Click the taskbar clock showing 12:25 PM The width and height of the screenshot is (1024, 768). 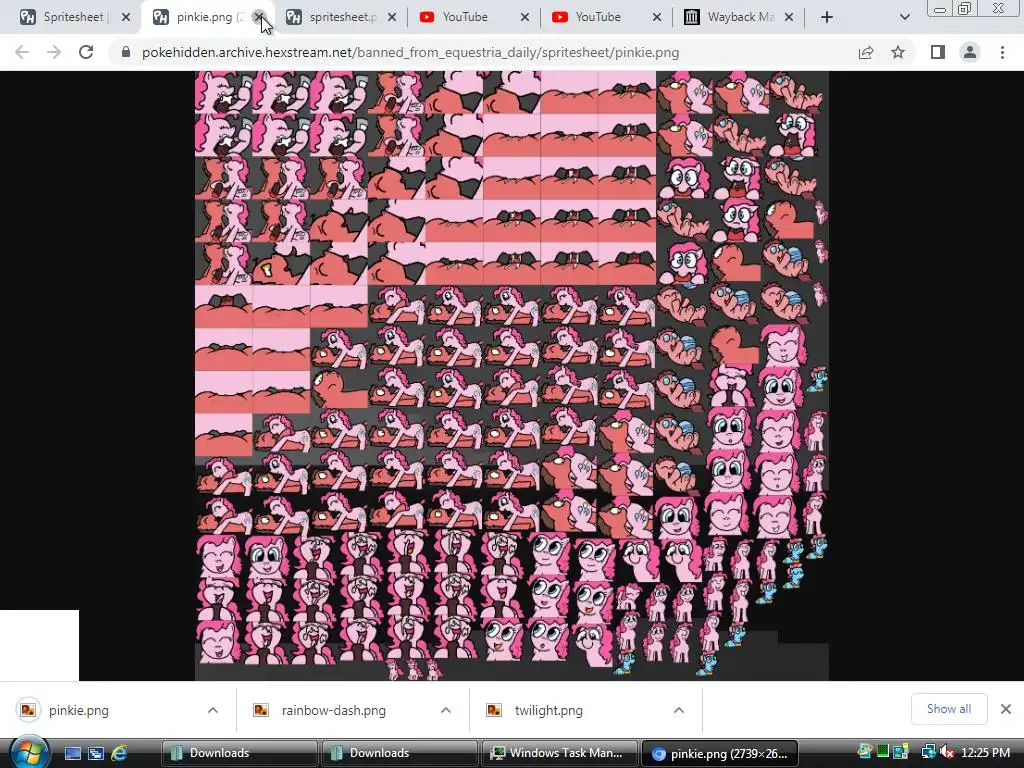985,752
